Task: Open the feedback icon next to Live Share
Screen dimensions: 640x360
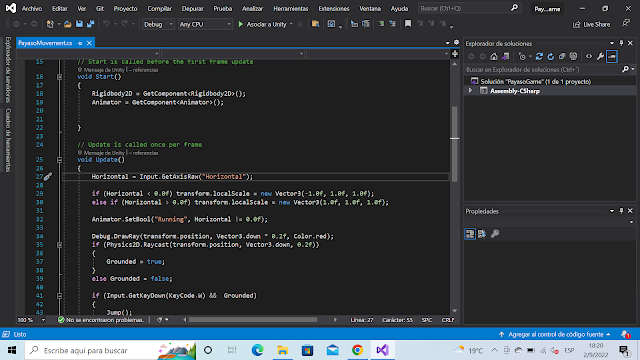Action: (626, 24)
